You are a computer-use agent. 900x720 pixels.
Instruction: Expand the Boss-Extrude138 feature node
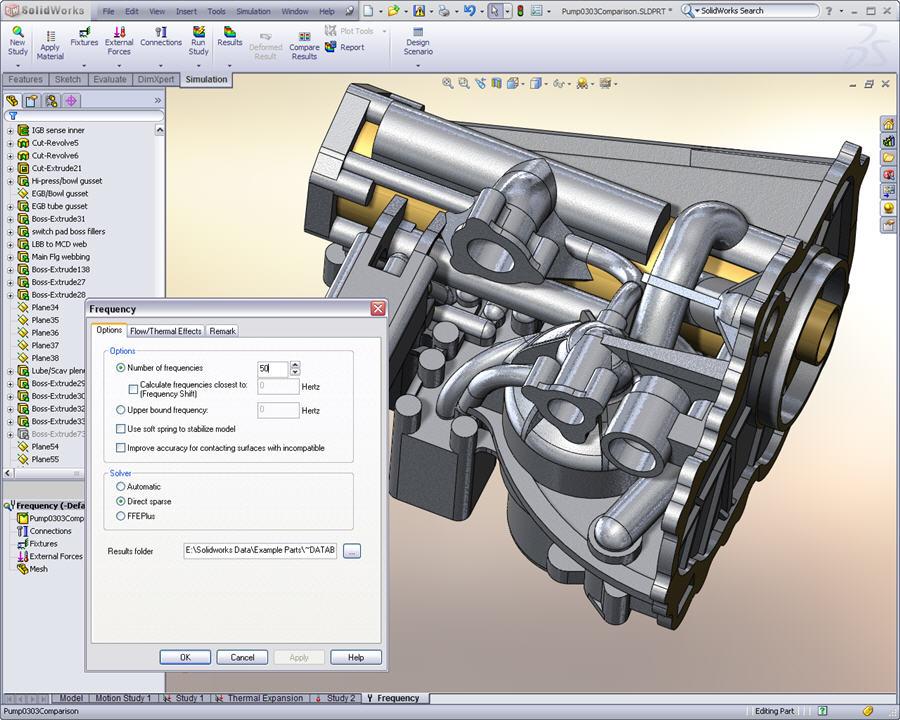(x=10, y=269)
